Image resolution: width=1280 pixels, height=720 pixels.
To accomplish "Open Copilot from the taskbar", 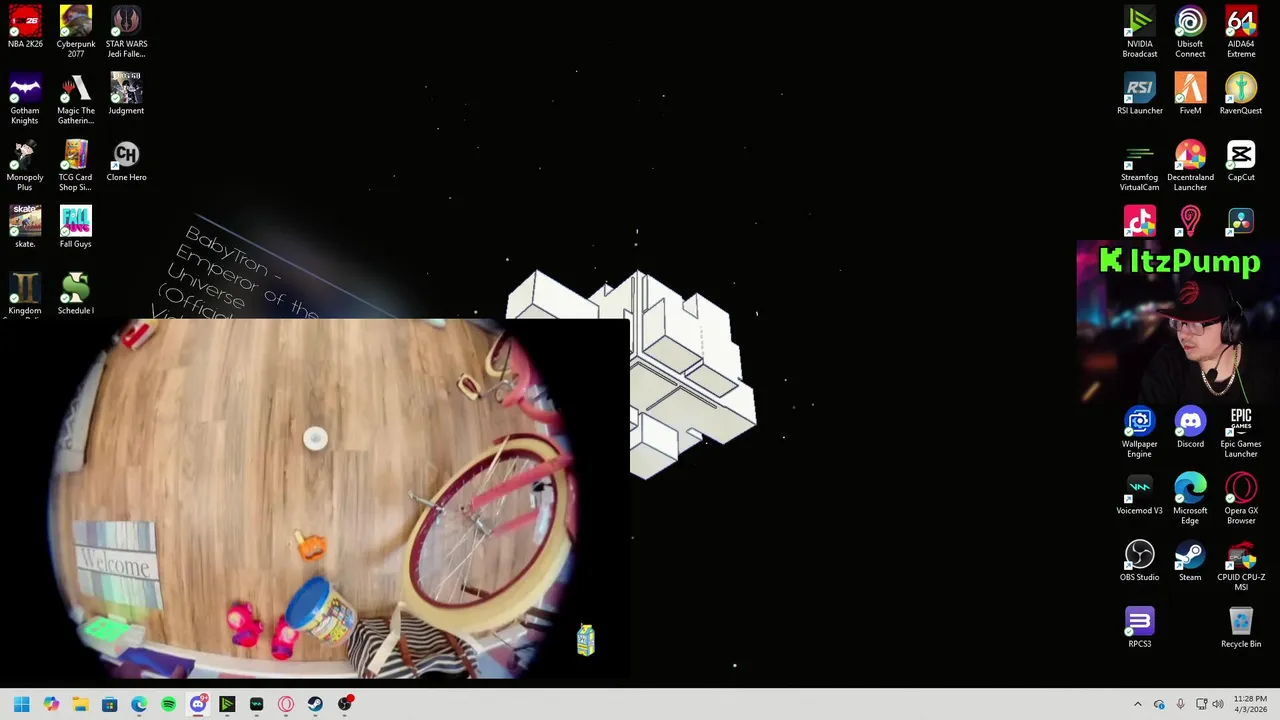I will (x=51, y=704).
